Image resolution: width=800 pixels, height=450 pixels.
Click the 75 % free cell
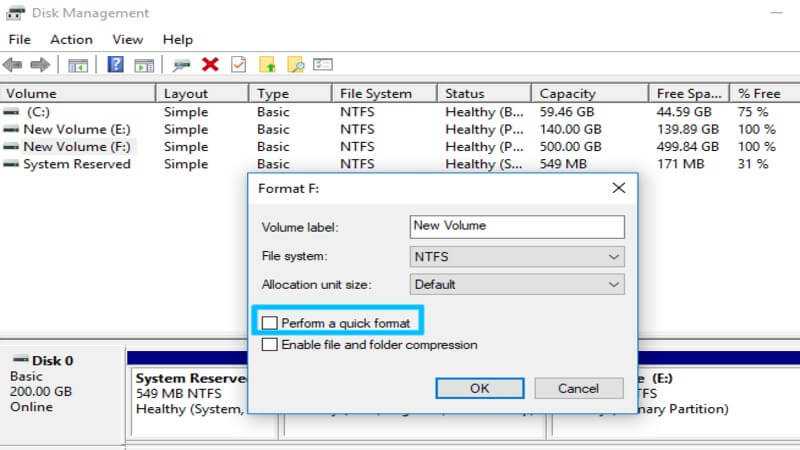click(x=753, y=112)
